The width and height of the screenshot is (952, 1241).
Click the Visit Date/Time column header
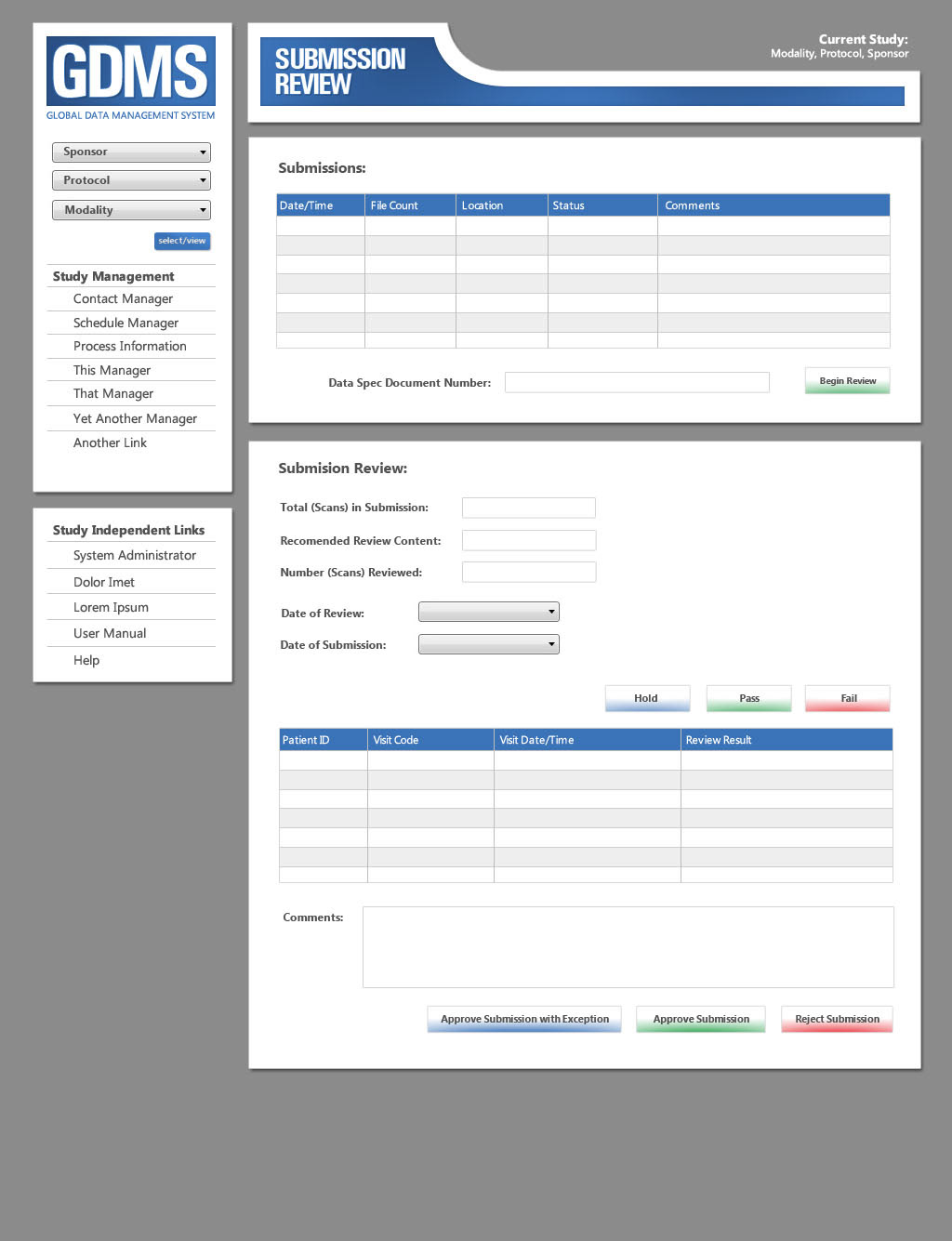pos(588,740)
